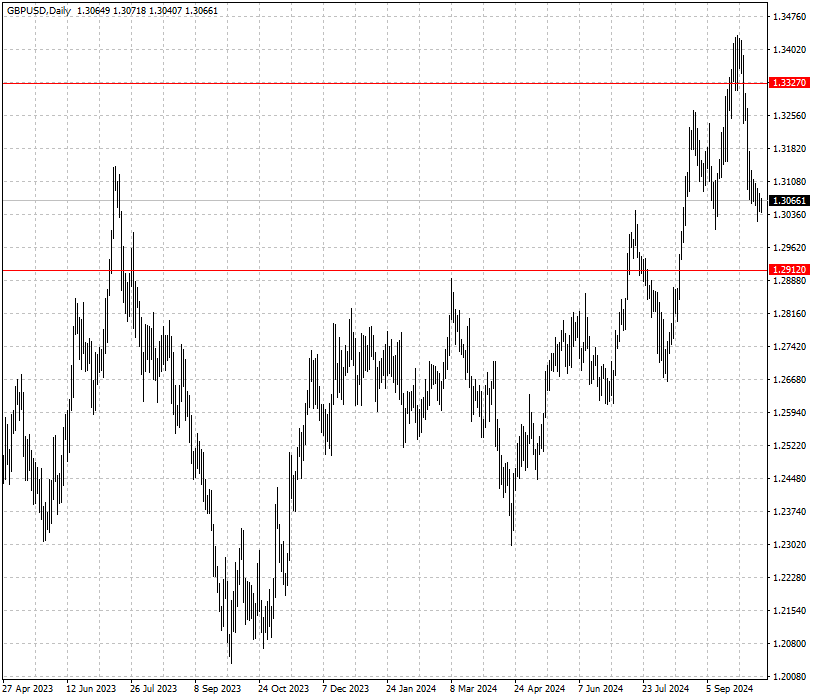Click the OHLC values in the chart header
Screen dimensions: 813x700
(147, 10)
